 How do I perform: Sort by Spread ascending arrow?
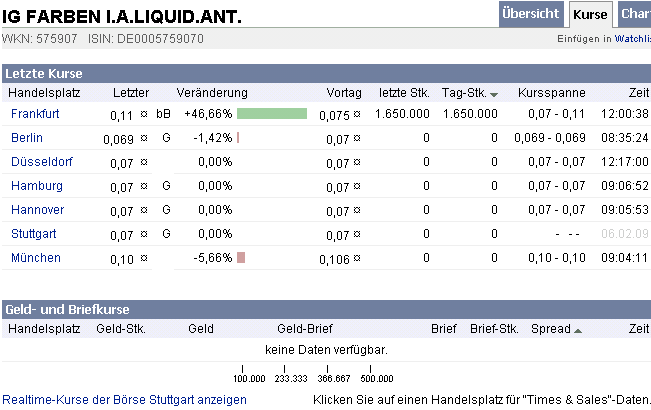(578, 331)
